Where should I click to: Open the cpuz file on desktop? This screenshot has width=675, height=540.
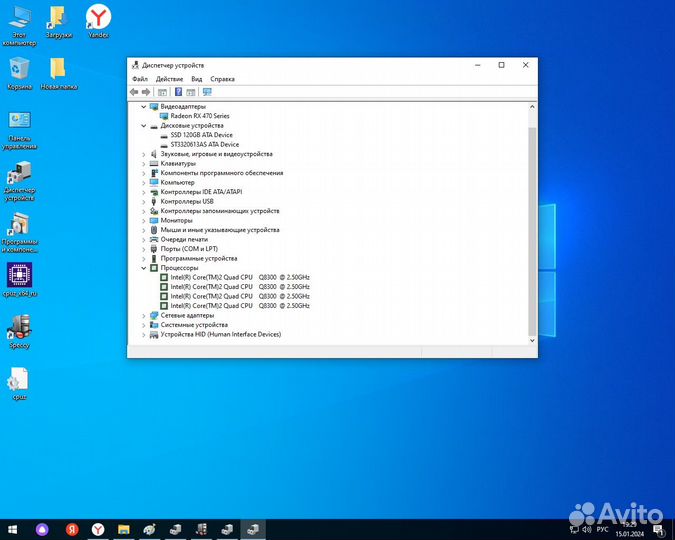pos(19,383)
